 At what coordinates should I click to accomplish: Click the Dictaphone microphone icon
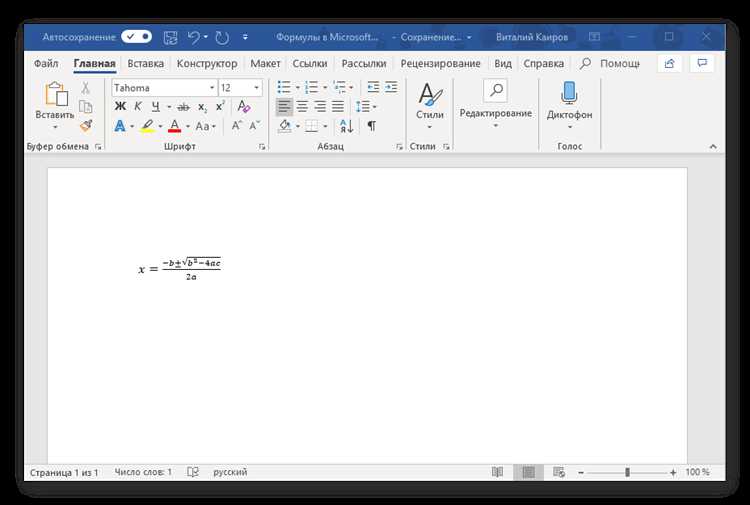tap(569, 93)
